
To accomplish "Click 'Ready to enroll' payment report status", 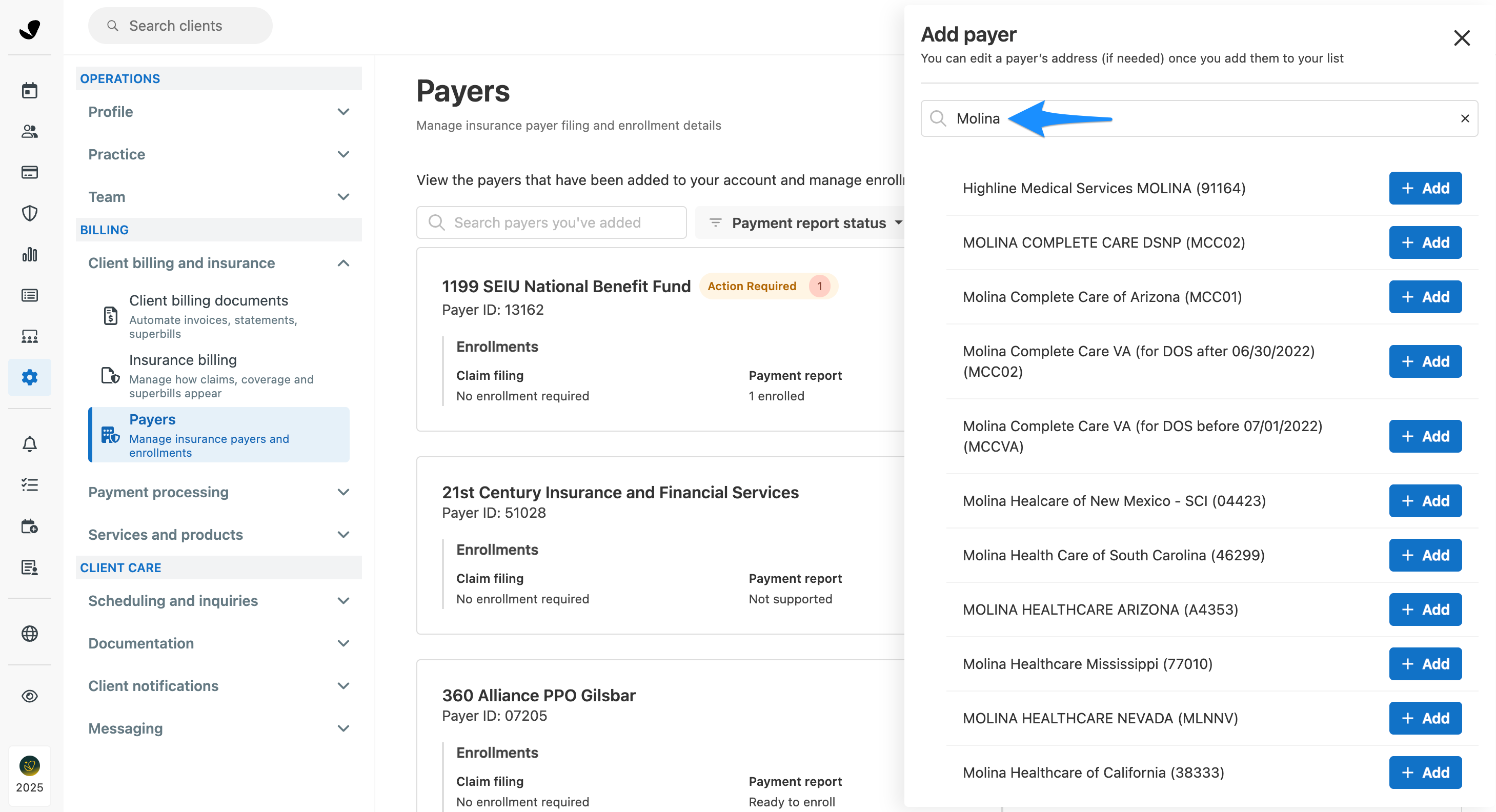I will point(791,802).
